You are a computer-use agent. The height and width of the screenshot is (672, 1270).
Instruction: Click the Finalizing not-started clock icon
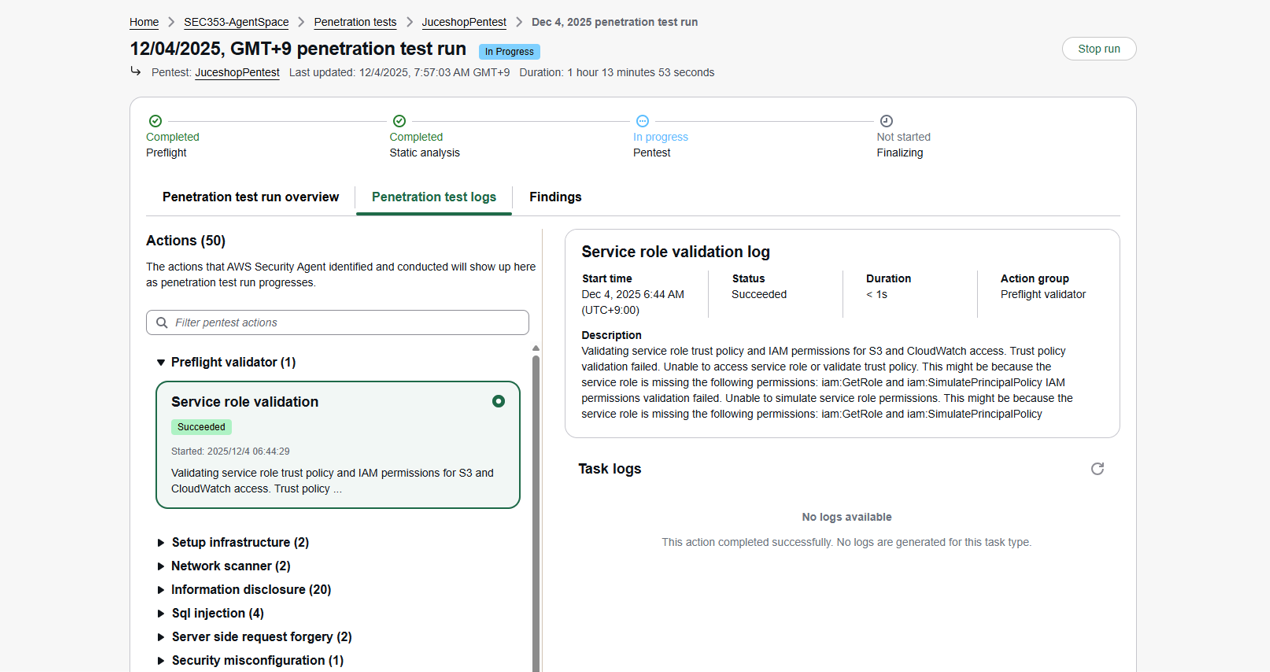point(886,121)
